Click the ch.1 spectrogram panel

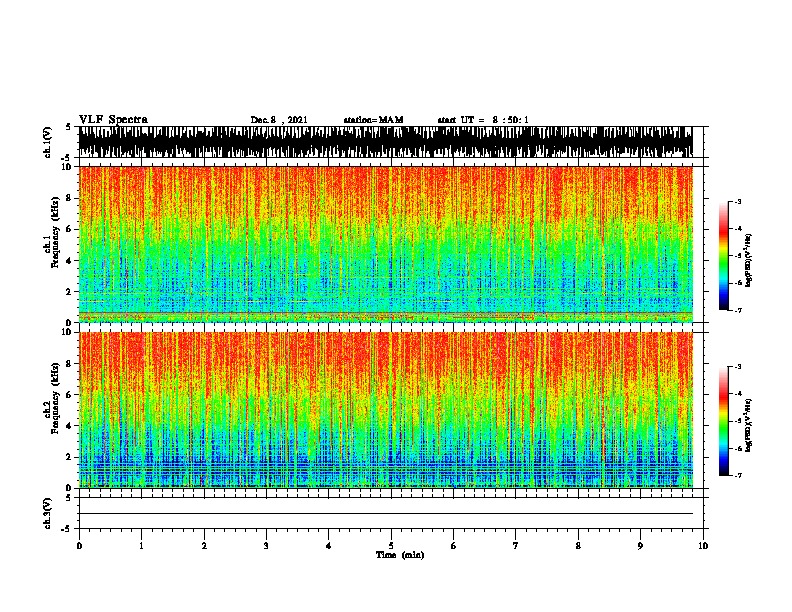386,244
